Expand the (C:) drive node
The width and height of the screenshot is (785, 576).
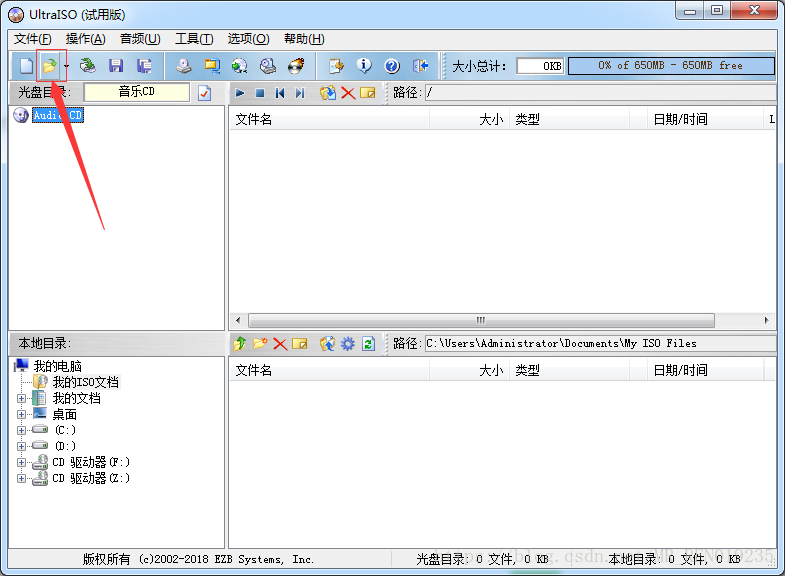21,430
